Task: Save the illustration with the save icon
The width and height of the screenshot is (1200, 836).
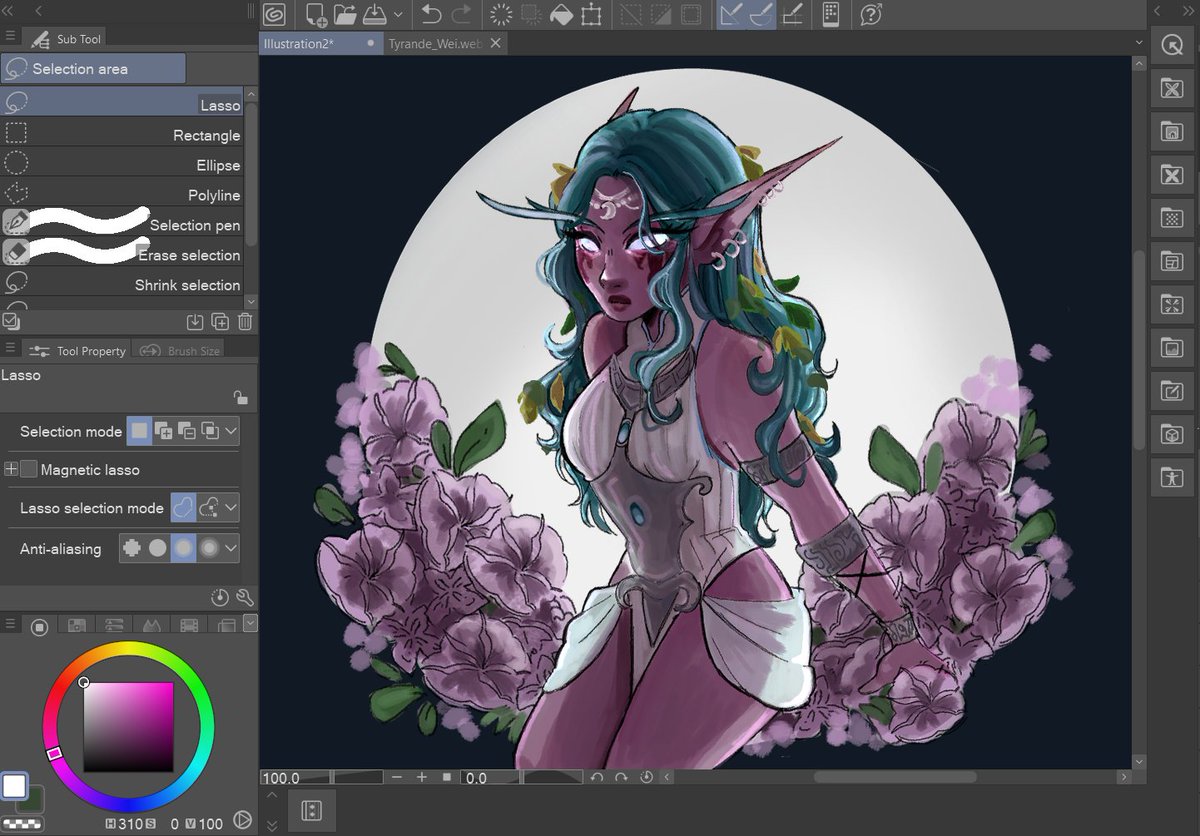Action: (374, 15)
